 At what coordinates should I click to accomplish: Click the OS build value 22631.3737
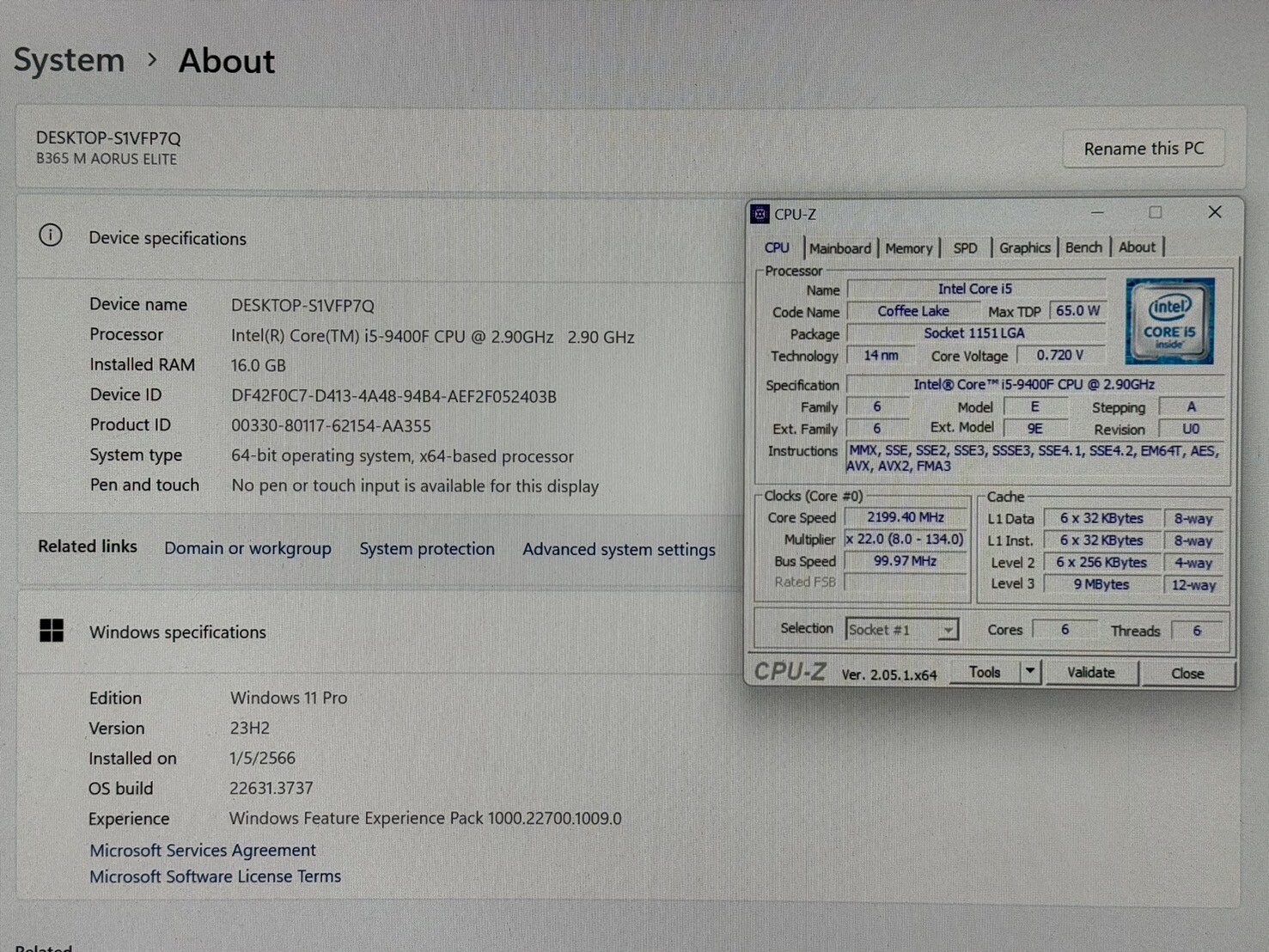point(271,788)
